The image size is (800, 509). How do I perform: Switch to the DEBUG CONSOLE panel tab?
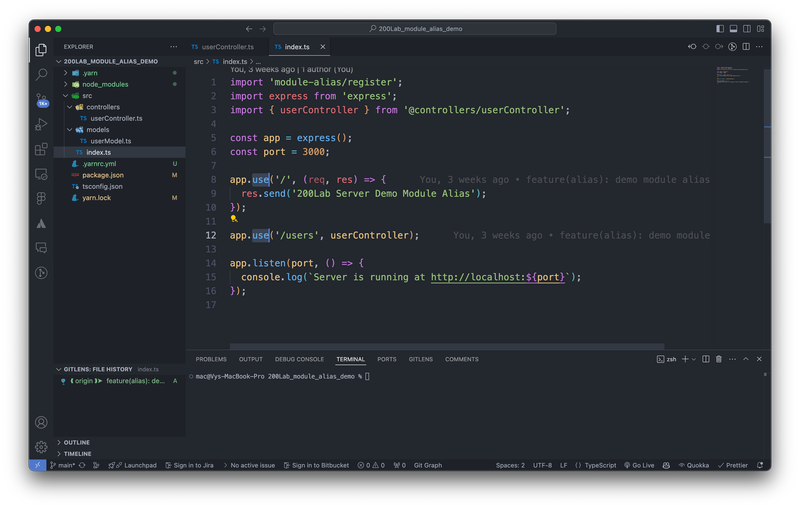[x=299, y=359]
